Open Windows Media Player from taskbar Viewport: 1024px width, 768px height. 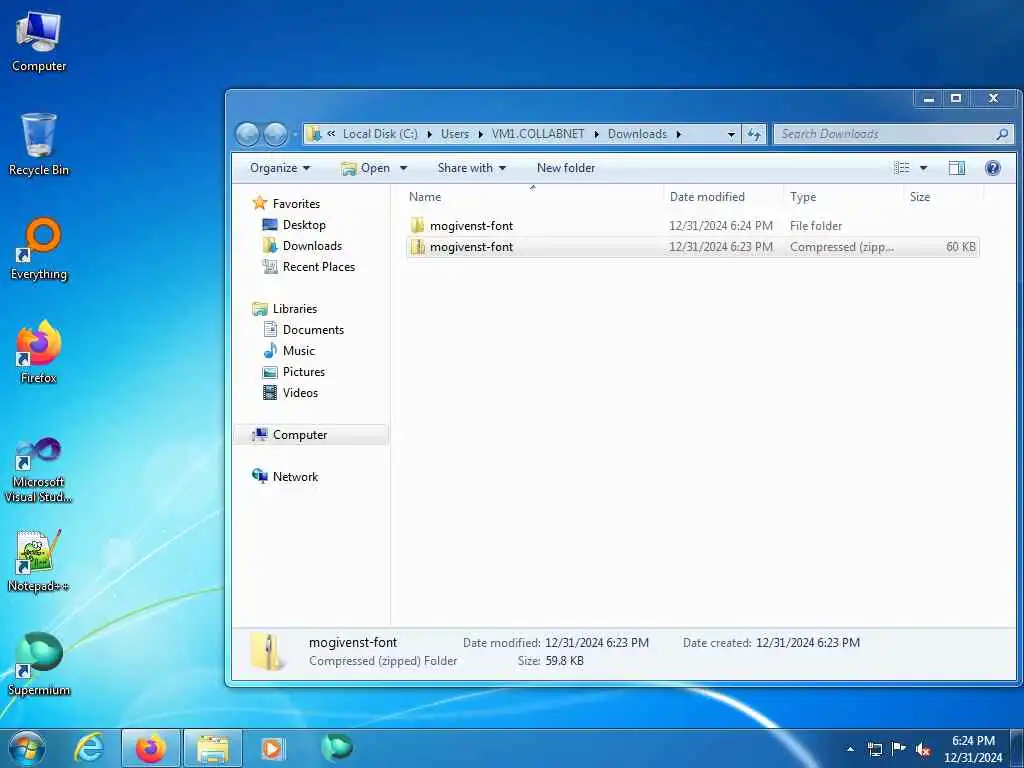point(272,748)
